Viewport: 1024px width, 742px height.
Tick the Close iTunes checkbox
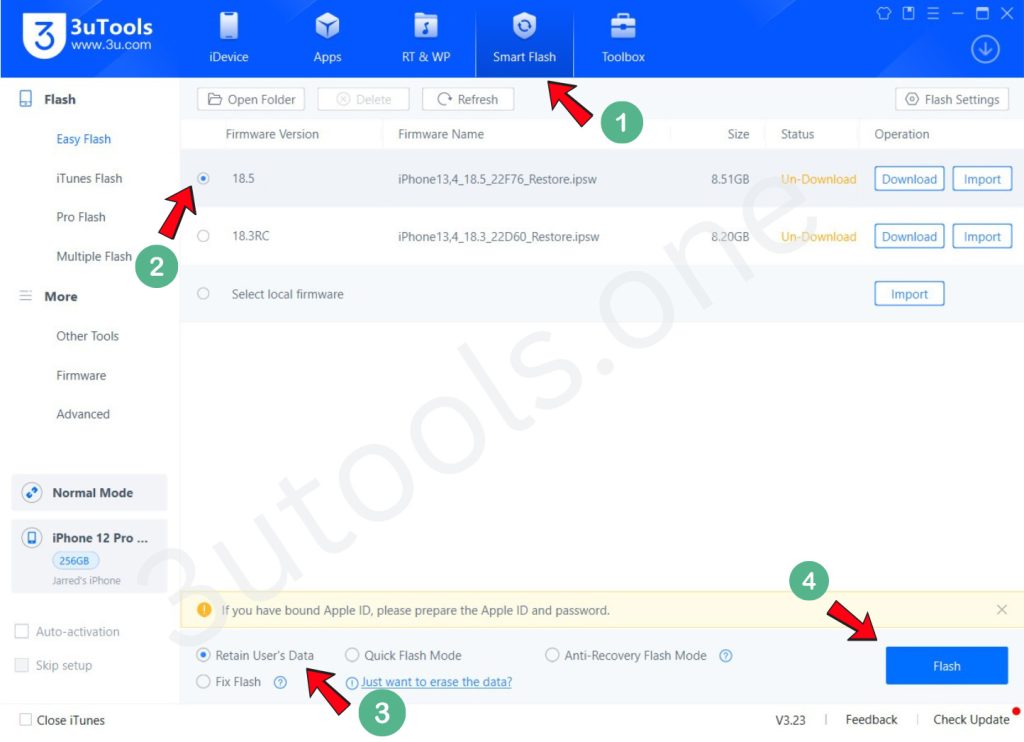tap(25, 720)
